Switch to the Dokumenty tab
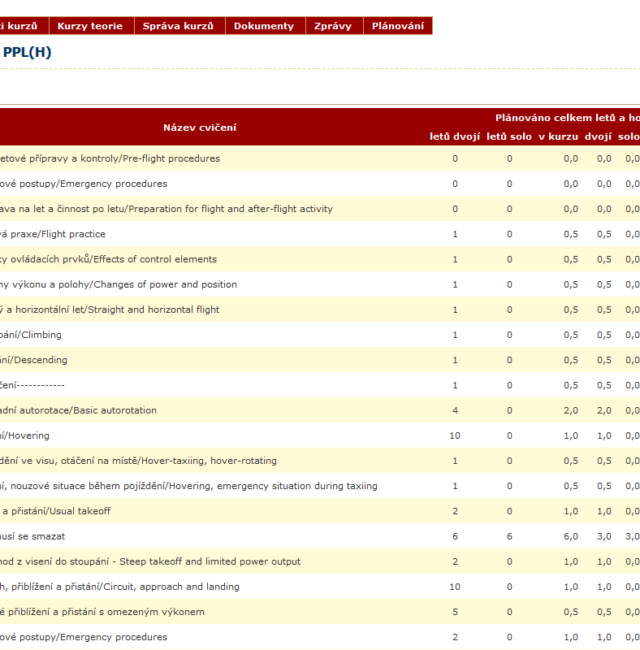This screenshot has height=650, width=640. coord(265,26)
